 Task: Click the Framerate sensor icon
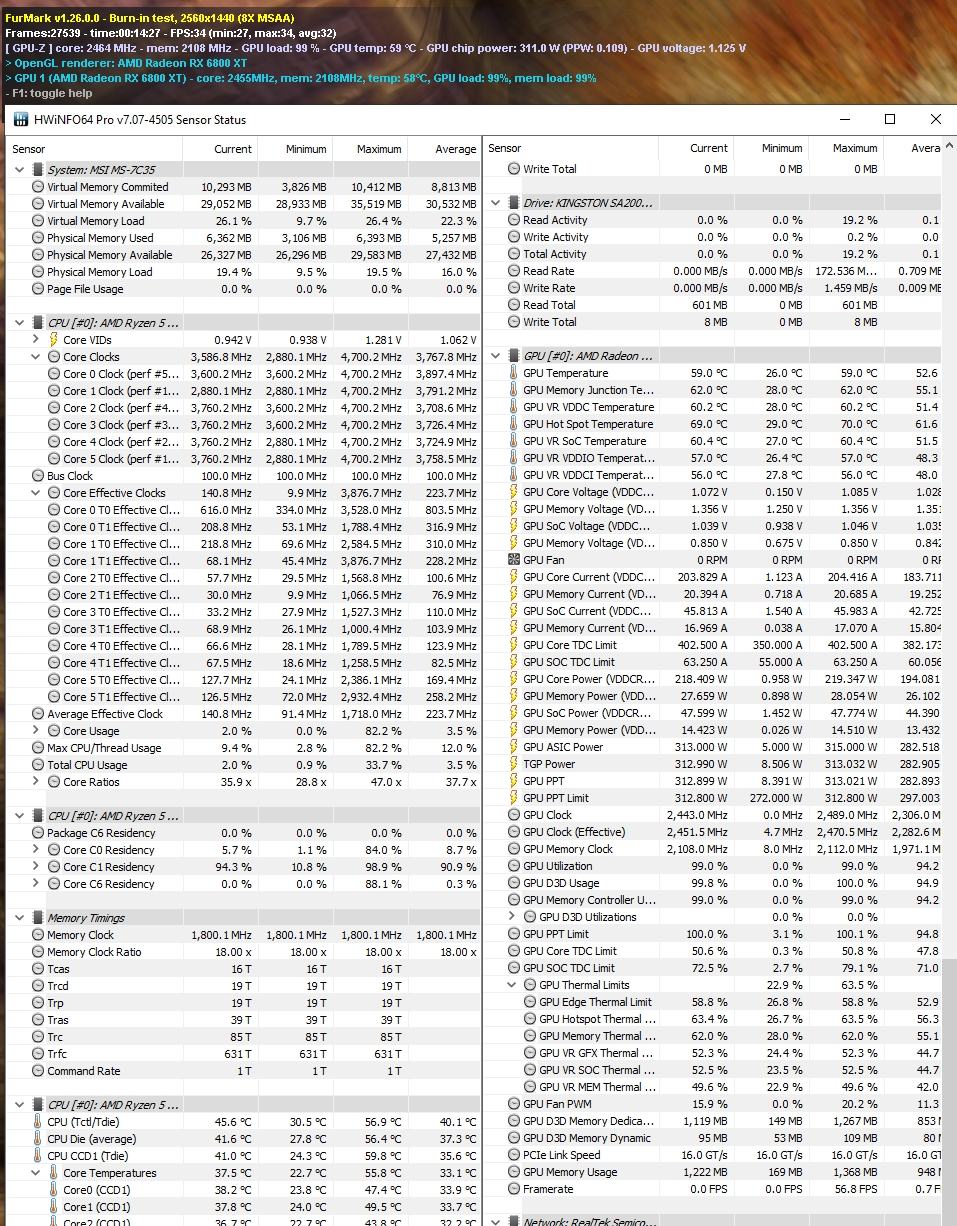pos(514,1189)
